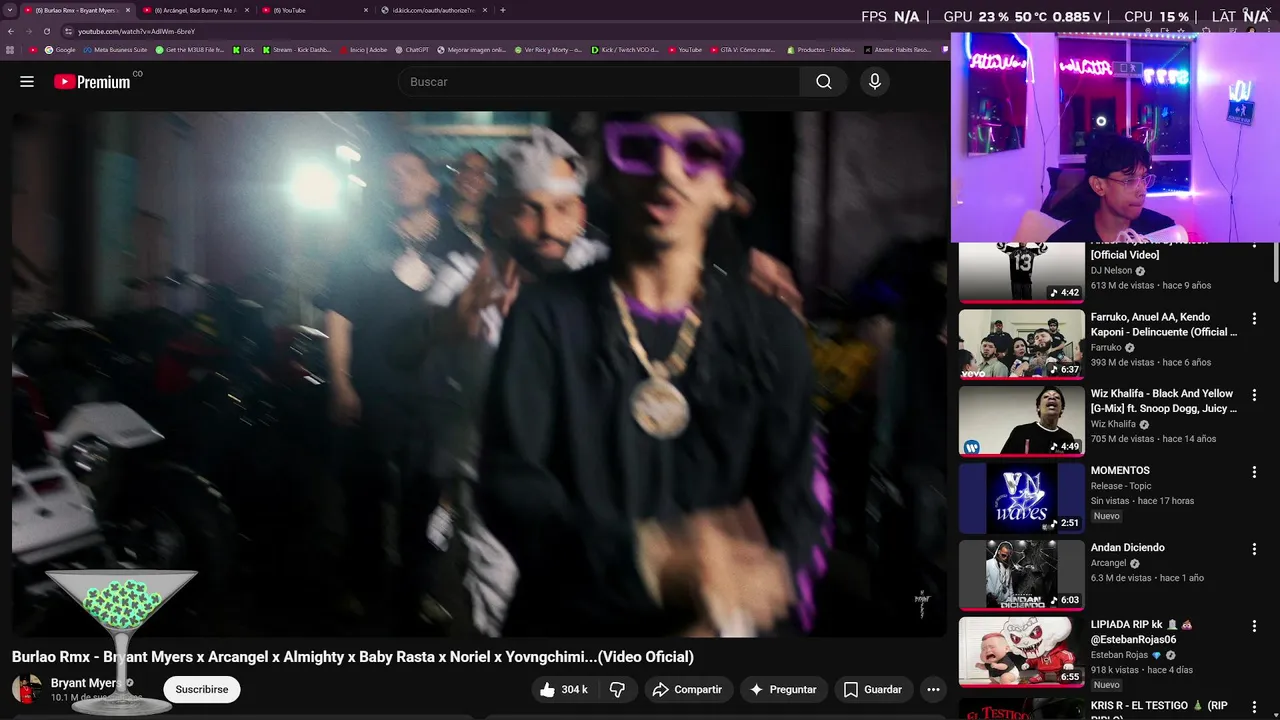Image resolution: width=1280 pixels, height=720 pixels.
Task: Share video with Compartir button
Action: 687,689
